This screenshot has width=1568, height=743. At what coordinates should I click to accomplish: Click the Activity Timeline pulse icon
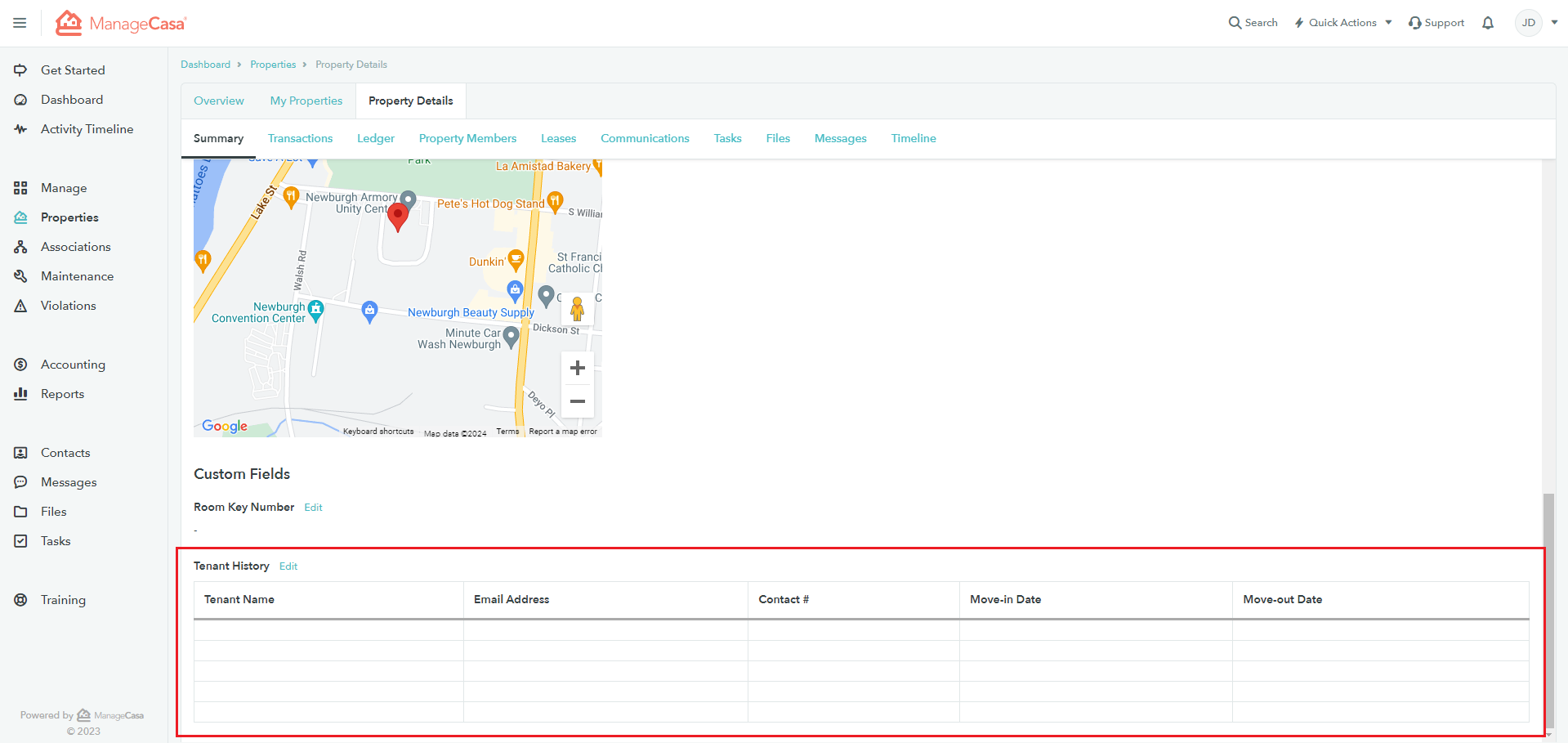click(20, 129)
